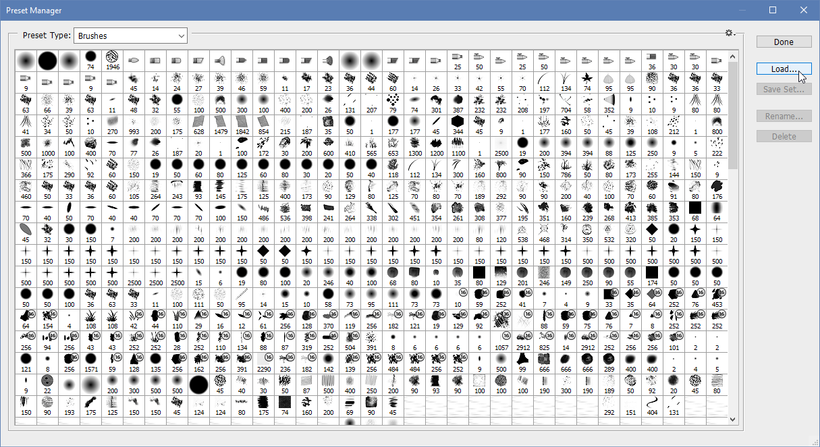820x447 pixels.
Task: Select the 453 brush preset
Action: [717, 298]
